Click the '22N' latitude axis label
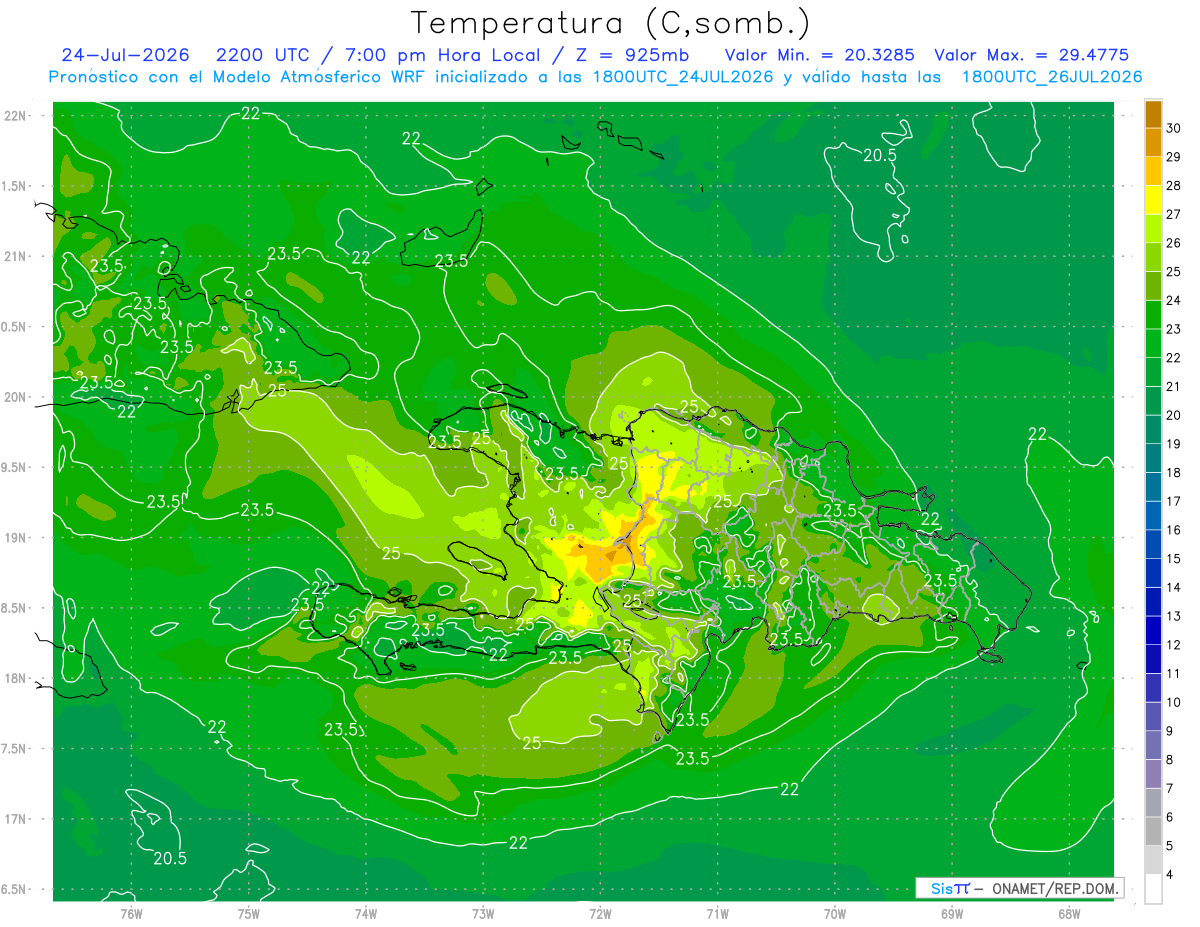Screen dimensions: 1200x927 point(17,116)
